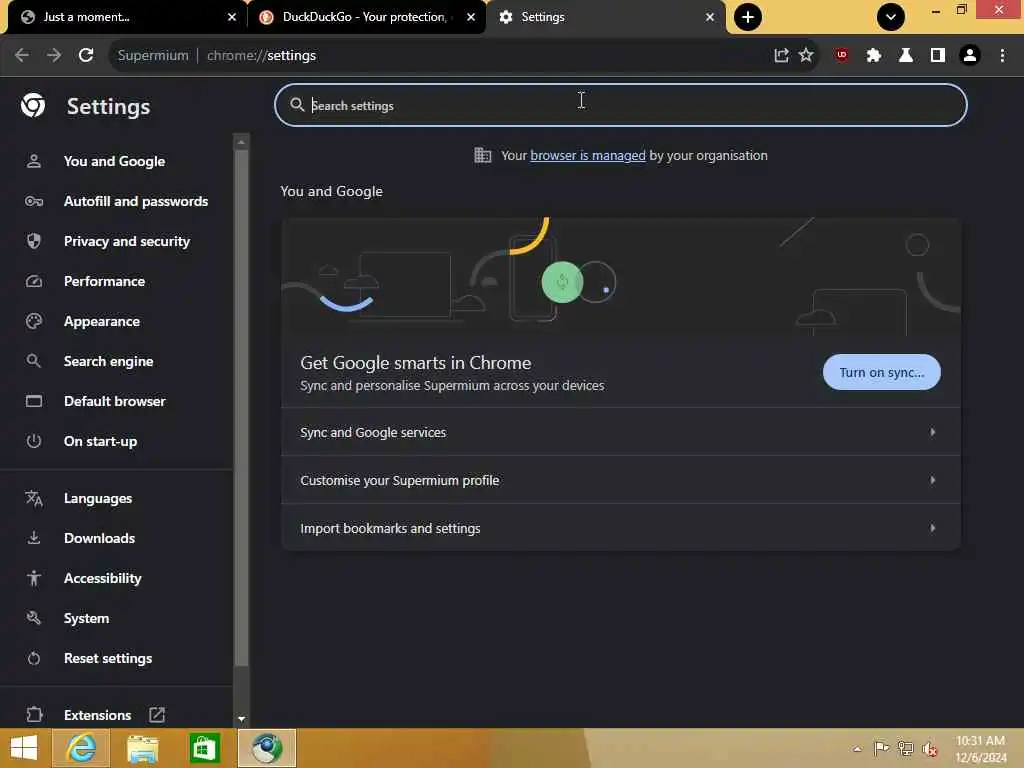The height and width of the screenshot is (768, 1024).
Task: Open the Windows Start button
Action: (x=24, y=748)
